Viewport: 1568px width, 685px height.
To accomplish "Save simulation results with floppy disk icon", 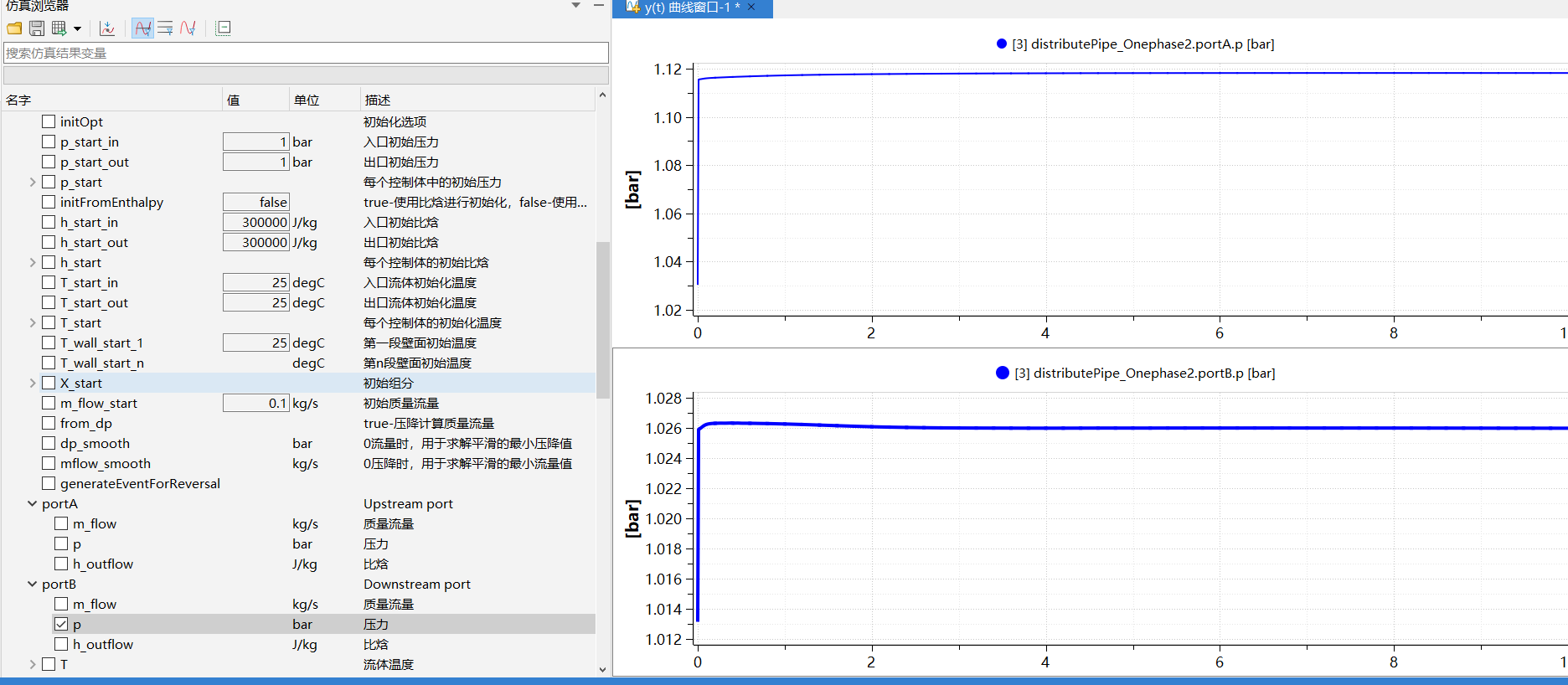I will 37,28.
